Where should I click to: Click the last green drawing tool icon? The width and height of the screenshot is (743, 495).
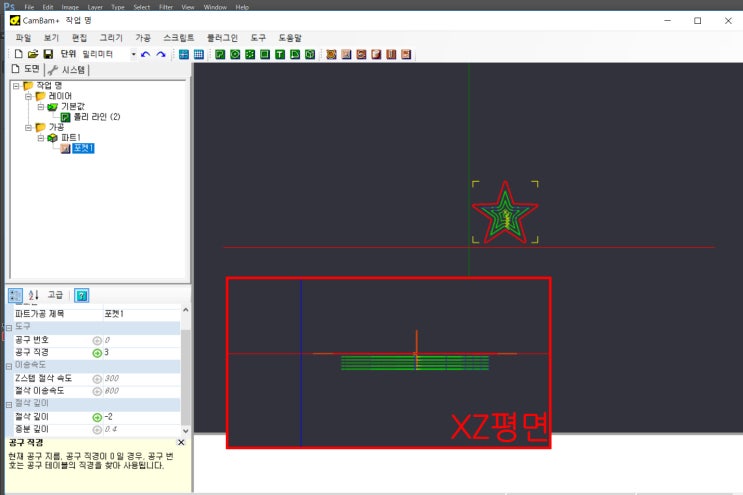pos(310,54)
